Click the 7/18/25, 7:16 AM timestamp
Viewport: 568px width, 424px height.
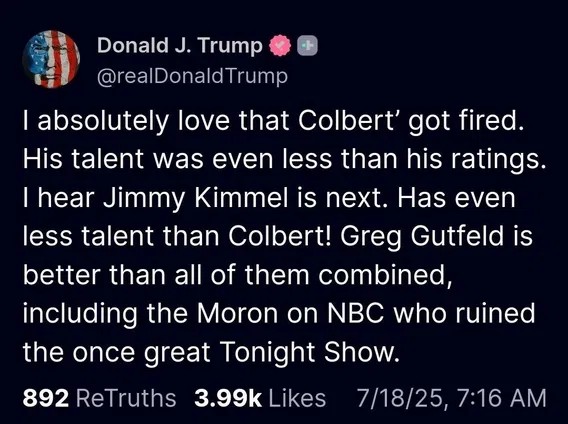click(x=451, y=398)
